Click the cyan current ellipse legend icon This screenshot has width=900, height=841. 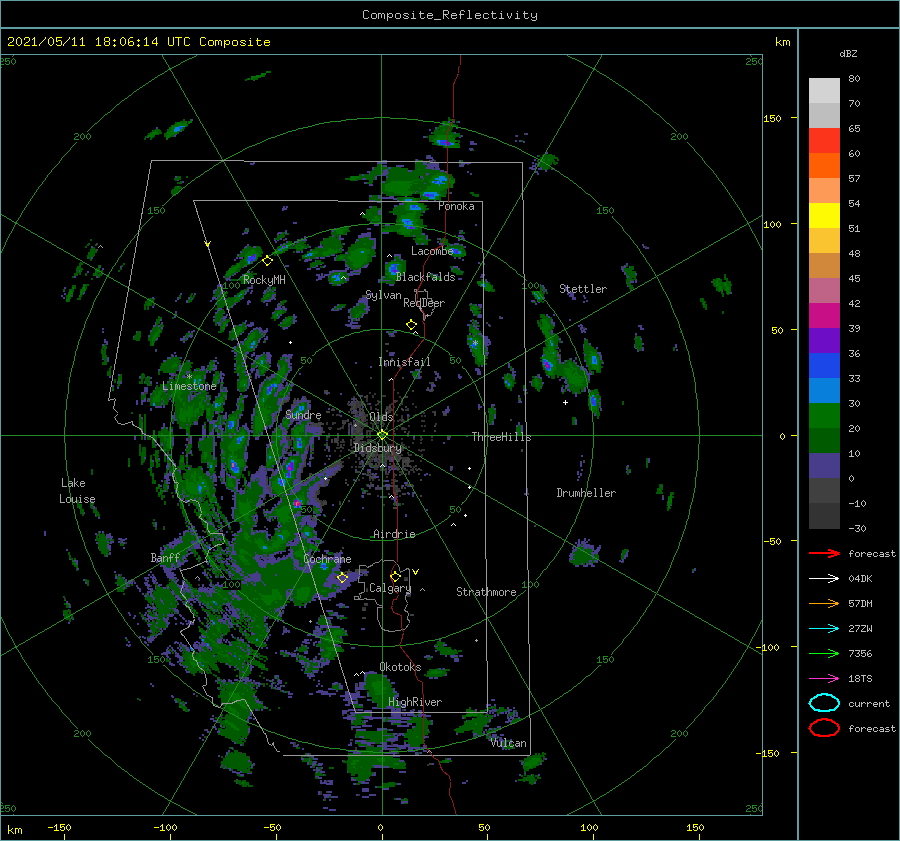click(x=824, y=703)
